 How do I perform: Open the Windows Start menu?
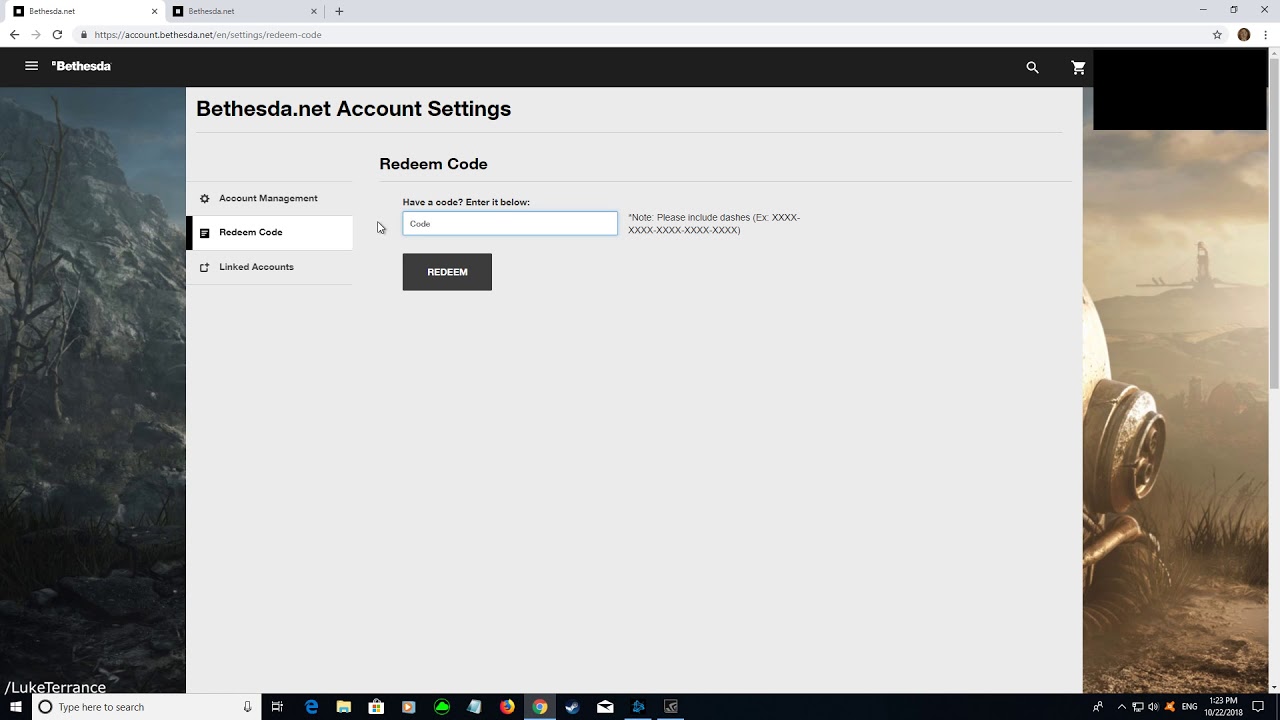click(x=16, y=707)
